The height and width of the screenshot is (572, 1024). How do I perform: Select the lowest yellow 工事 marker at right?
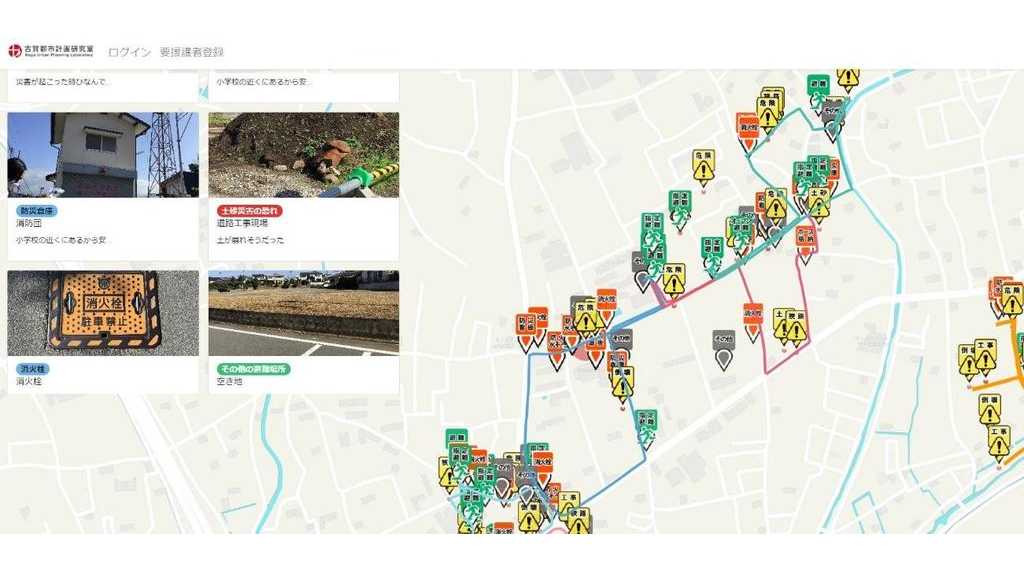pyautogui.click(x=998, y=441)
